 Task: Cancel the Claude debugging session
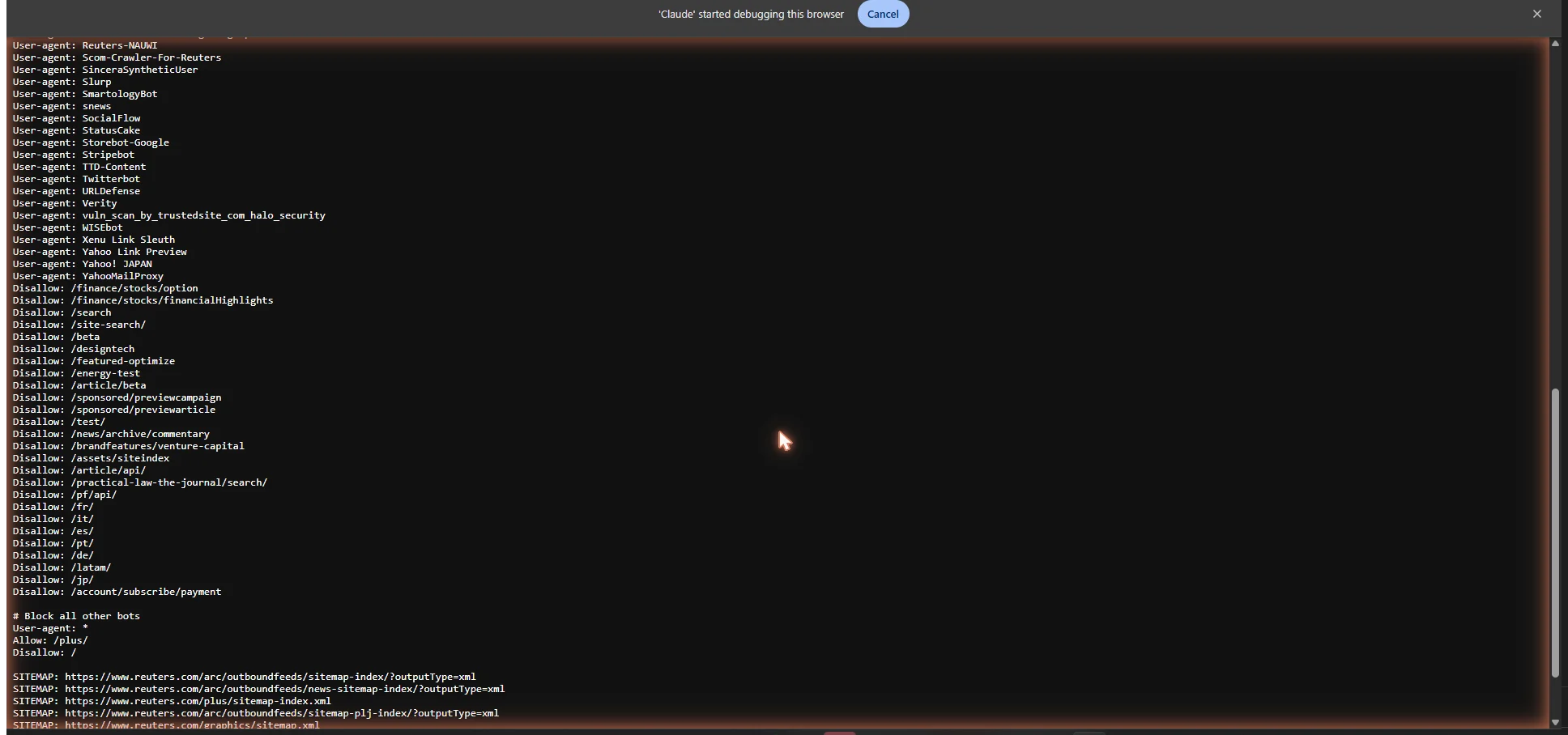pyautogui.click(x=883, y=14)
